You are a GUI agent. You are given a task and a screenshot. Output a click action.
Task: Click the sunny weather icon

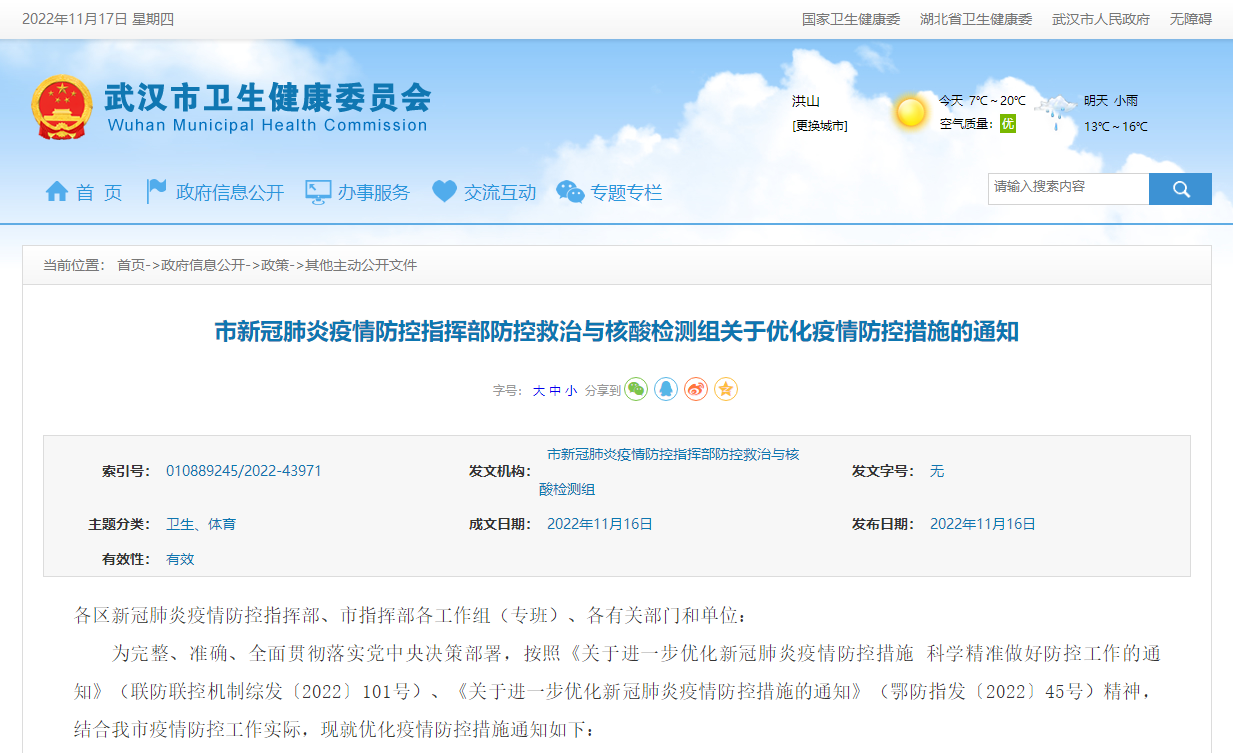910,112
